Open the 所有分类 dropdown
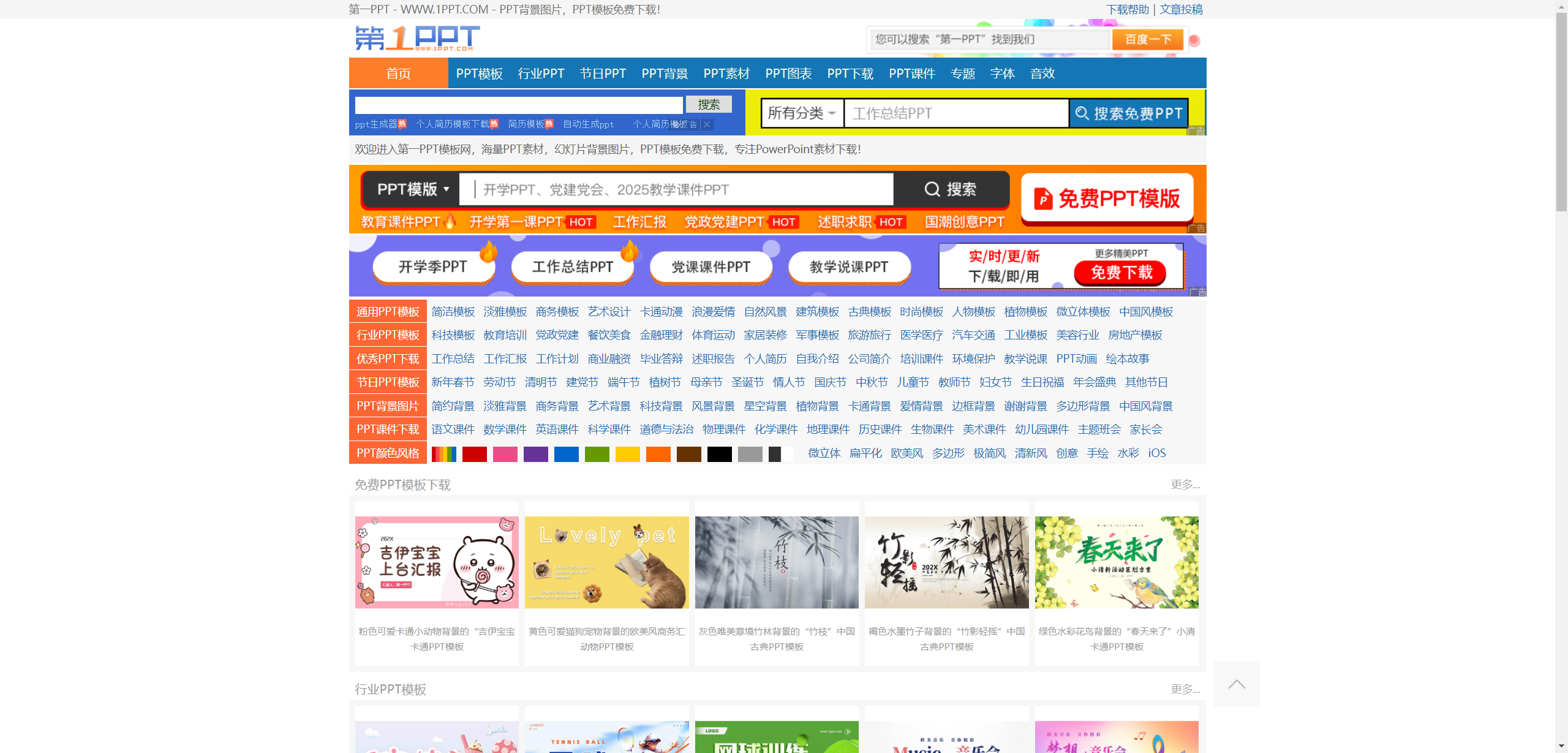 [801, 113]
